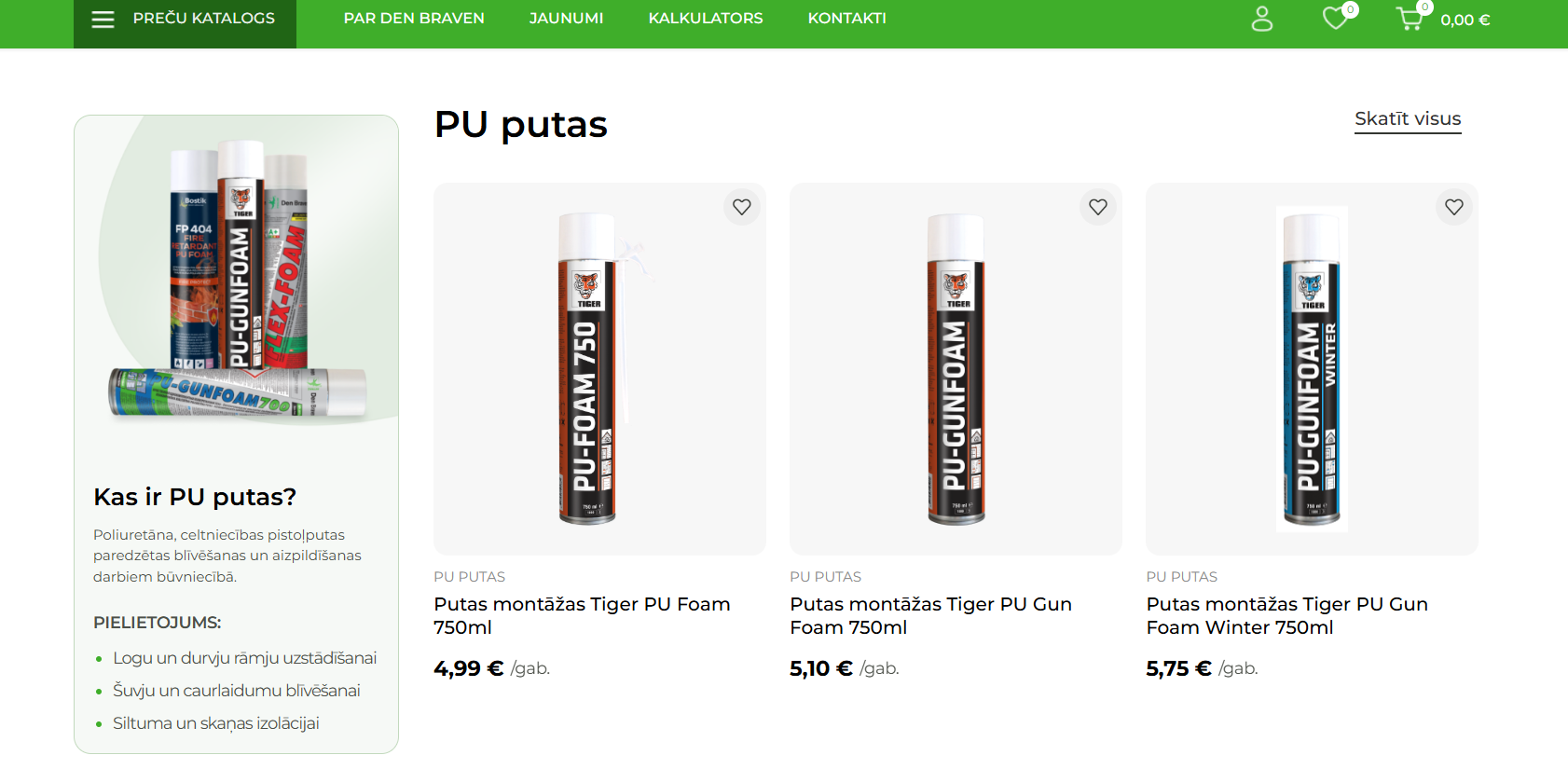
Task: Open PU PUTAS category label under Gun Foam
Action: click(x=825, y=577)
